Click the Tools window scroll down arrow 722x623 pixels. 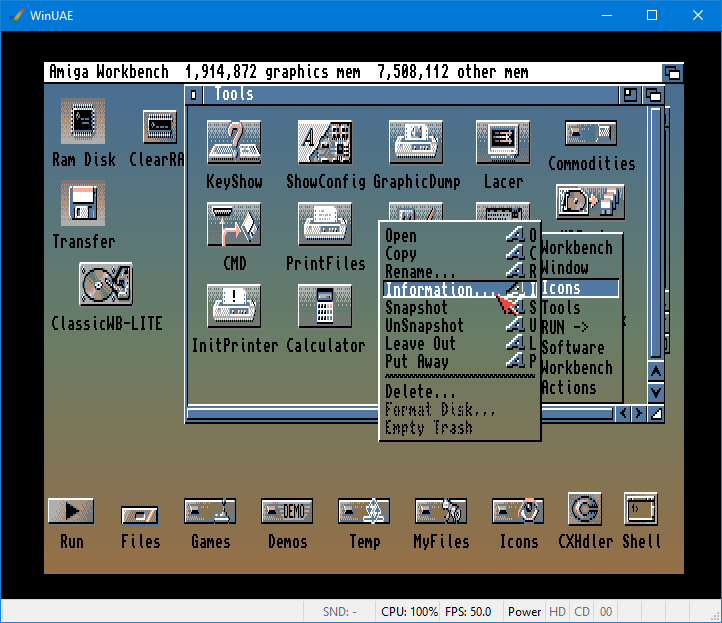click(x=656, y=390)
